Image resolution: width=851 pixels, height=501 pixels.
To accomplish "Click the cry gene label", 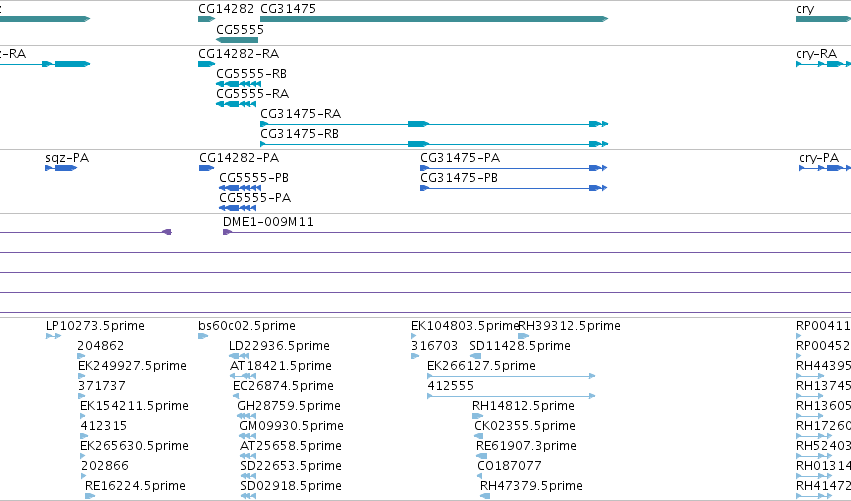I will click(805, 9).
